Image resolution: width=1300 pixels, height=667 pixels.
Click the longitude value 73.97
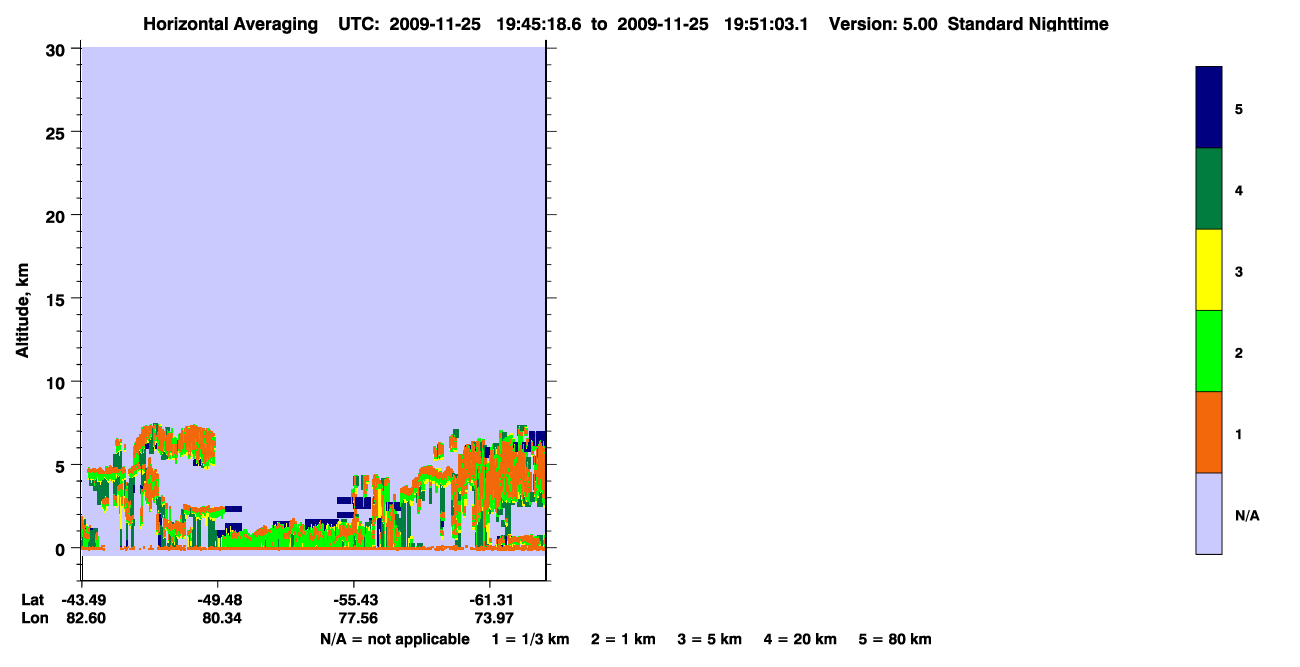pos(492,619)
